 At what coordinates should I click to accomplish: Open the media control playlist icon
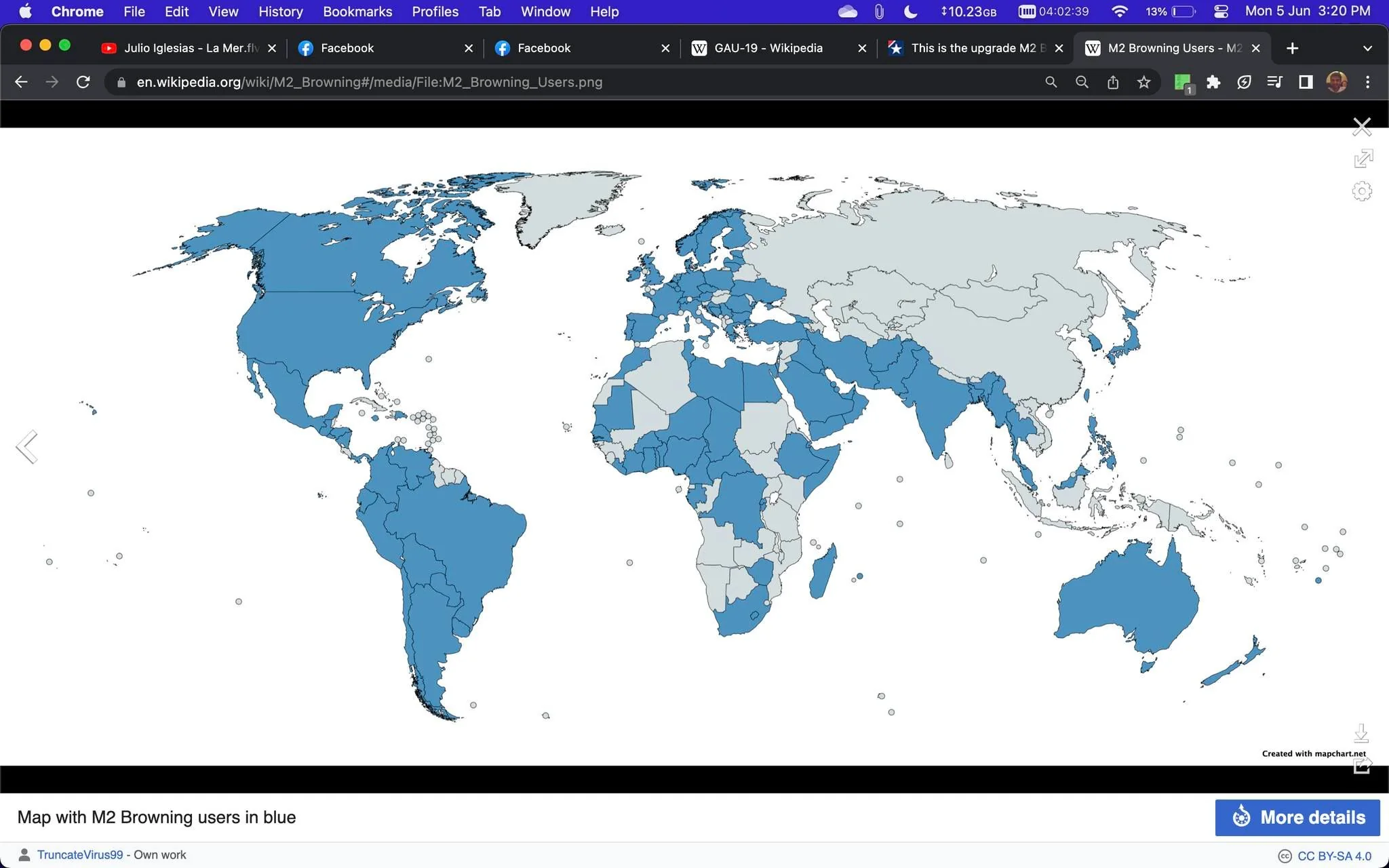(x=1275, y=82)
